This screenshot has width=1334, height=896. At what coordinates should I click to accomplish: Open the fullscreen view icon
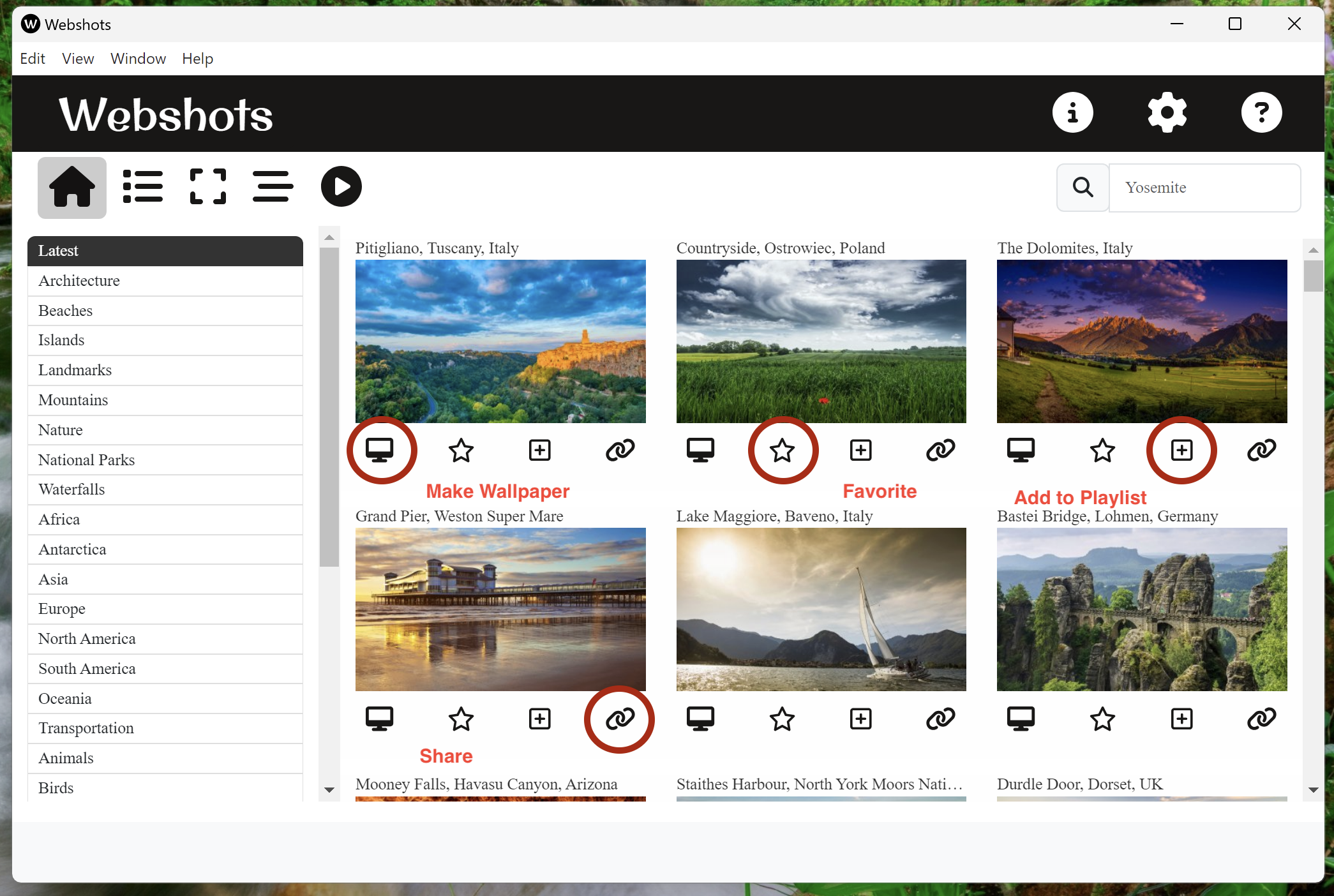[x=208, y=187]
